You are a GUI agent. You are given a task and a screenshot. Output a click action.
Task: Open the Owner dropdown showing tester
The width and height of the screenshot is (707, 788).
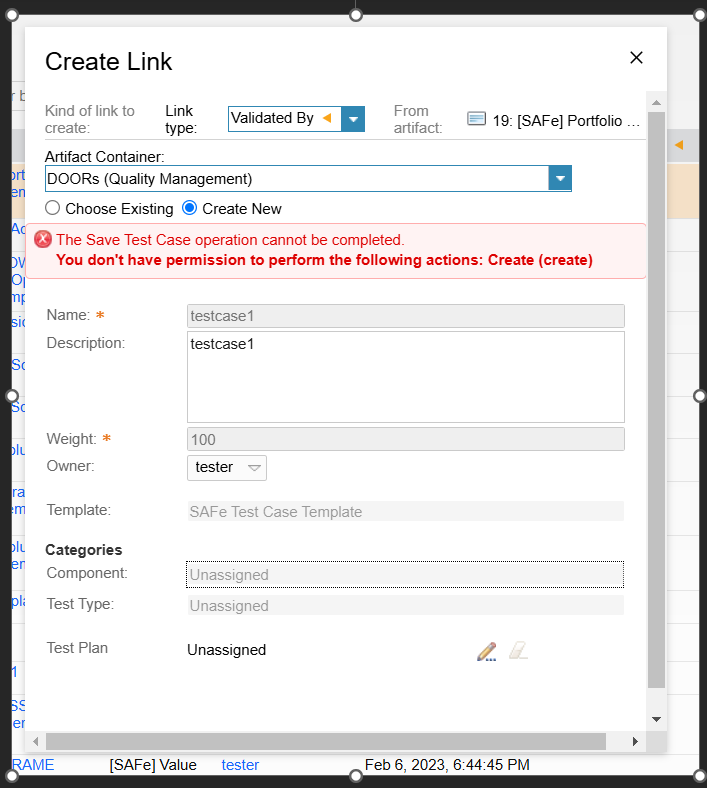[x=227, y=467]
